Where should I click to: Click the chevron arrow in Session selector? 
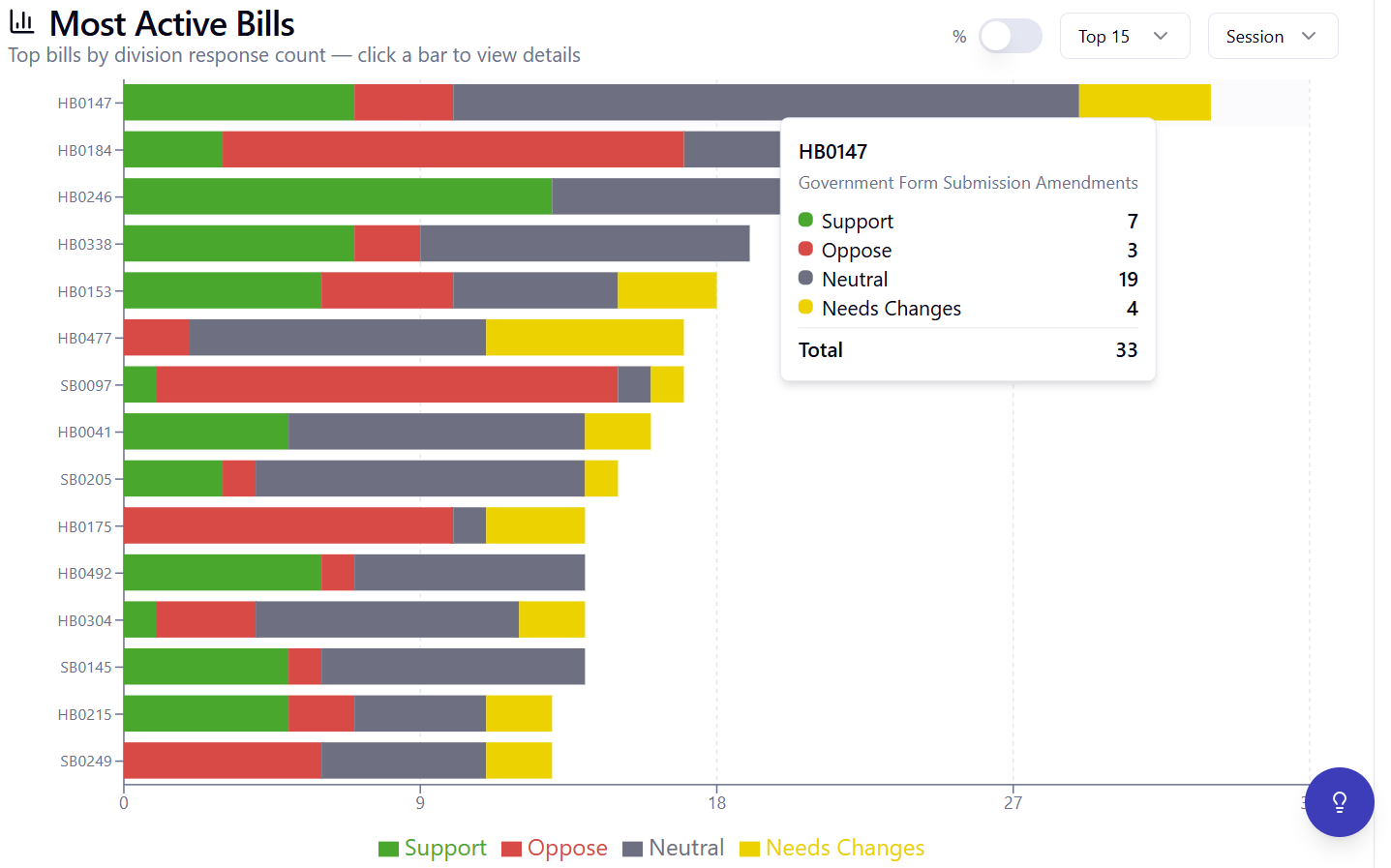coord(1309,37)
